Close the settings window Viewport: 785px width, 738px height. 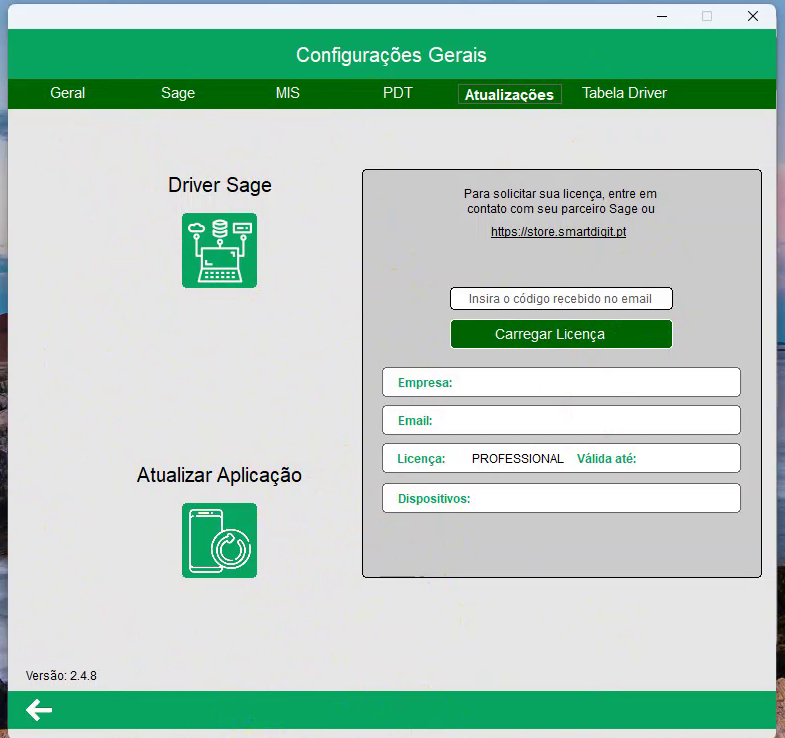coord(753,17)
